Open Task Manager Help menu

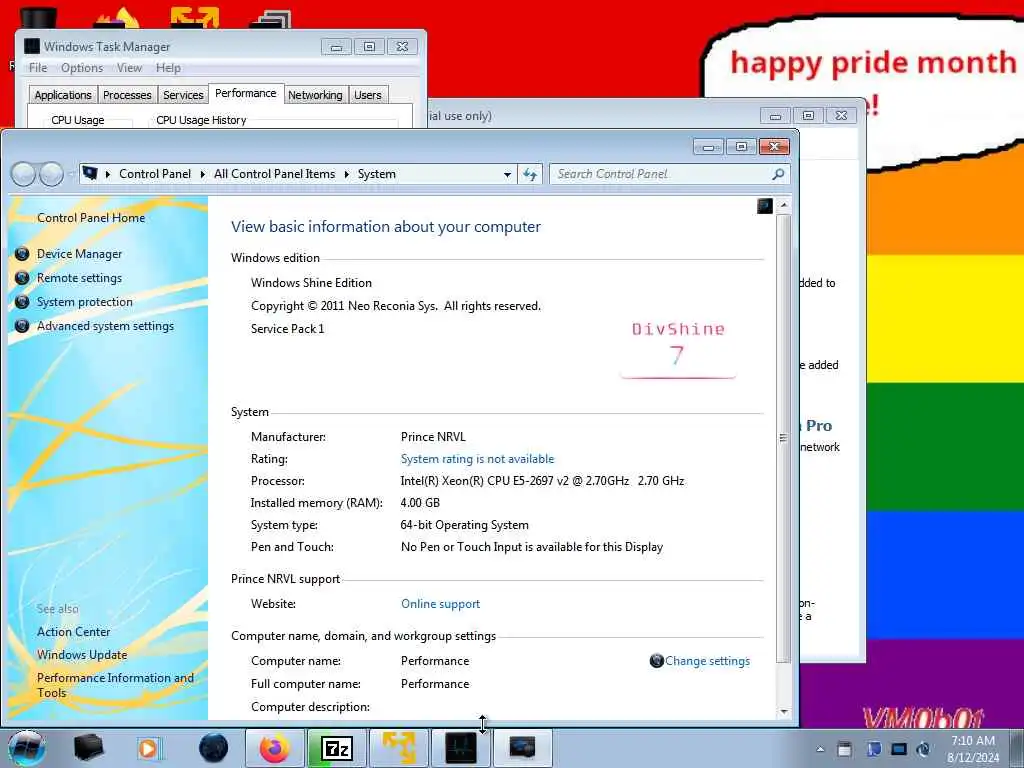168,68
